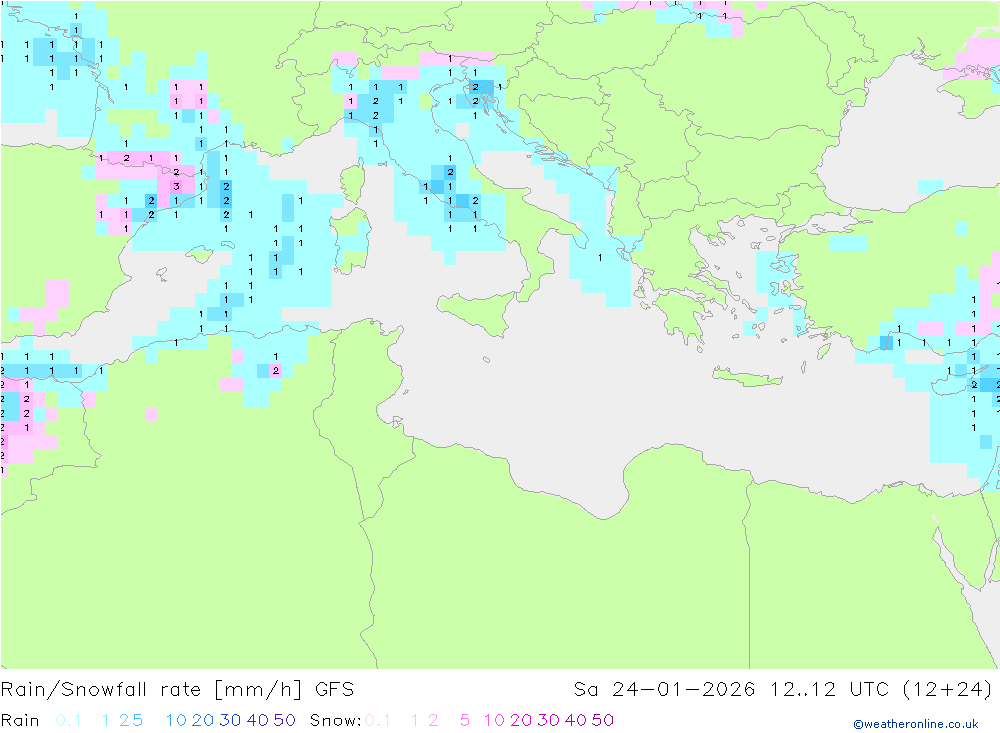This screenshot has height=733, width=1000.
Task: Select the Snow legend value 30
Action: pos(548,720)
